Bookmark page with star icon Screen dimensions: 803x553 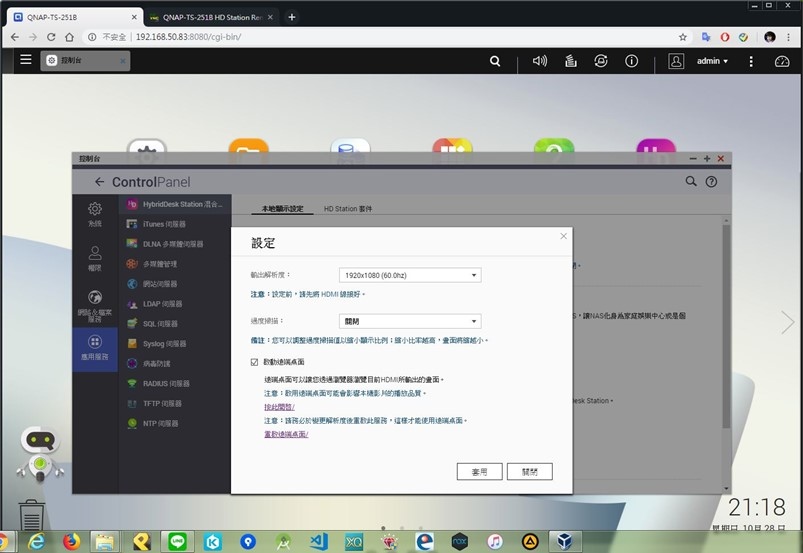tap(683, 37)
